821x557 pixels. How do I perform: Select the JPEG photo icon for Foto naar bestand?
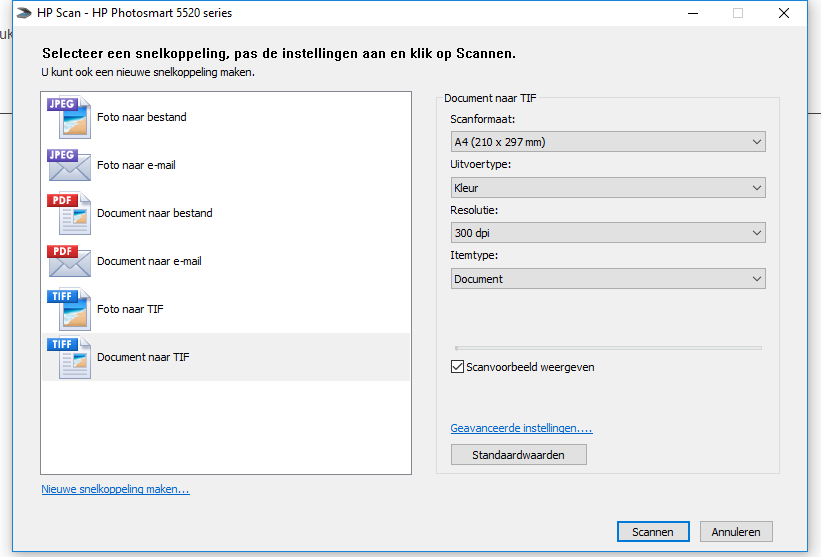click(69, 117)
